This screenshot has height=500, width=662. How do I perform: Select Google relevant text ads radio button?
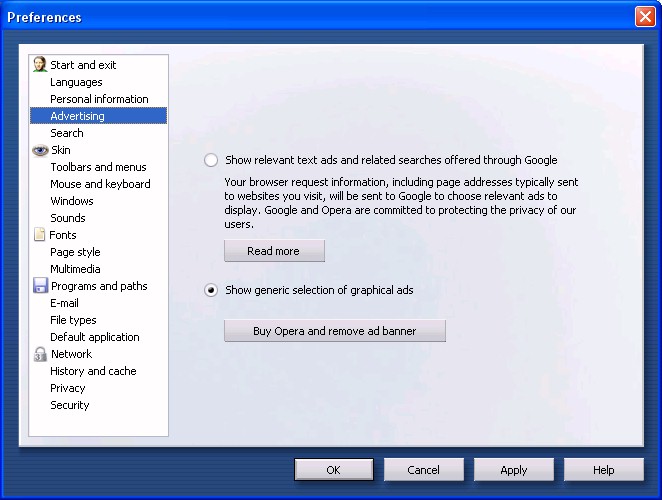(211, 160)
